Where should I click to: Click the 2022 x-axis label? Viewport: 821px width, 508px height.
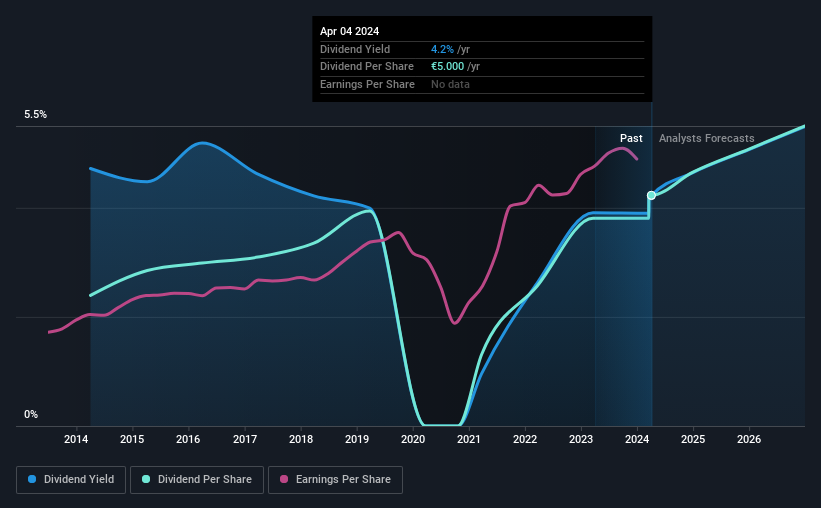(525, 439)
